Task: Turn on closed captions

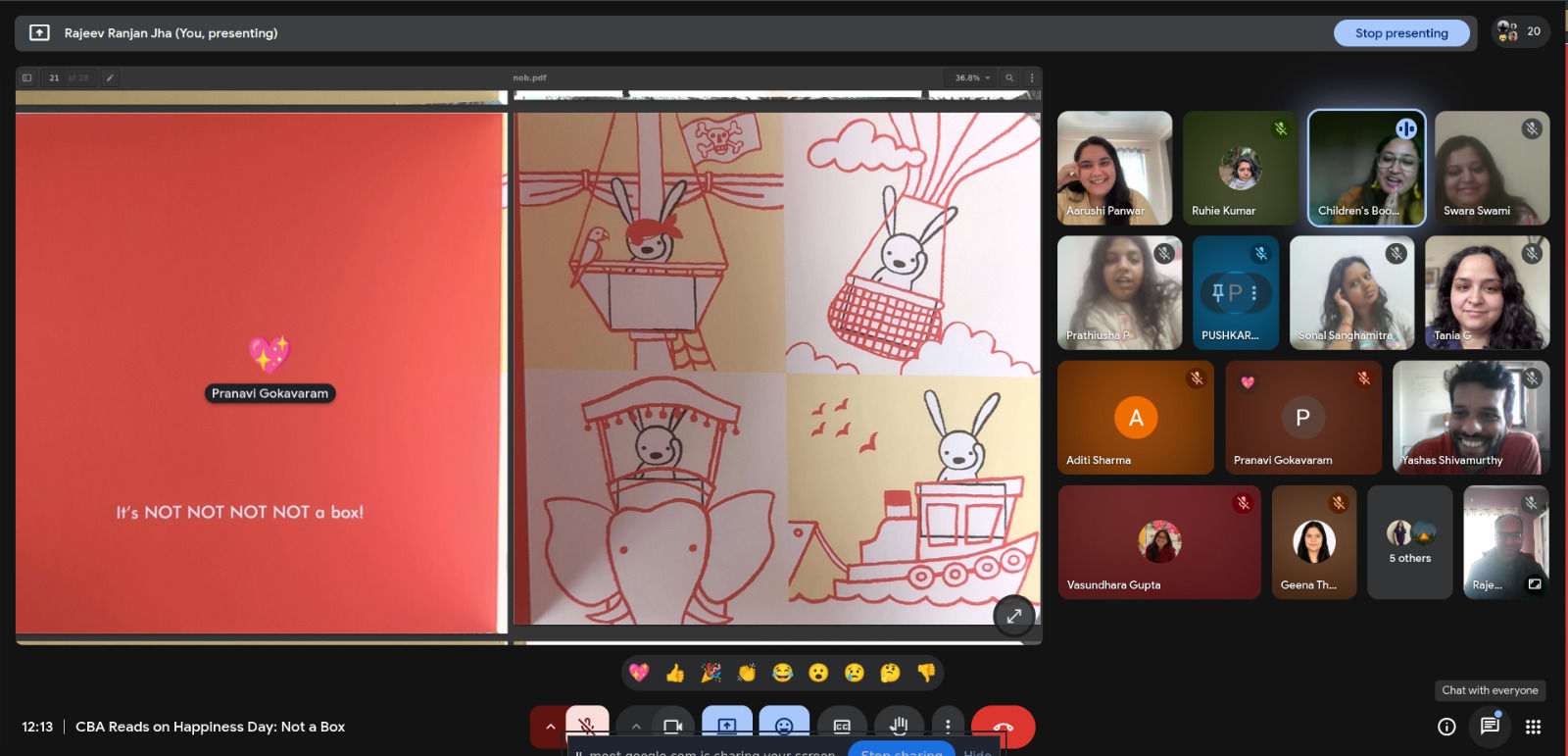Action: point(842,727)
